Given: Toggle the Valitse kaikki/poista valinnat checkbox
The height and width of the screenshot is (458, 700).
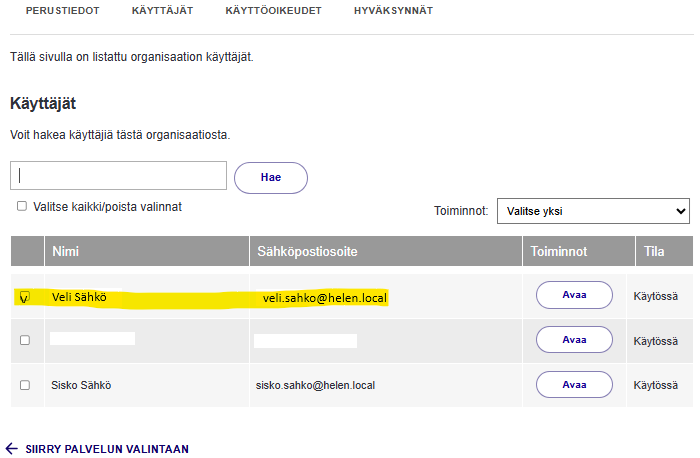Looking at the screenshot, I should pos(22,206).
